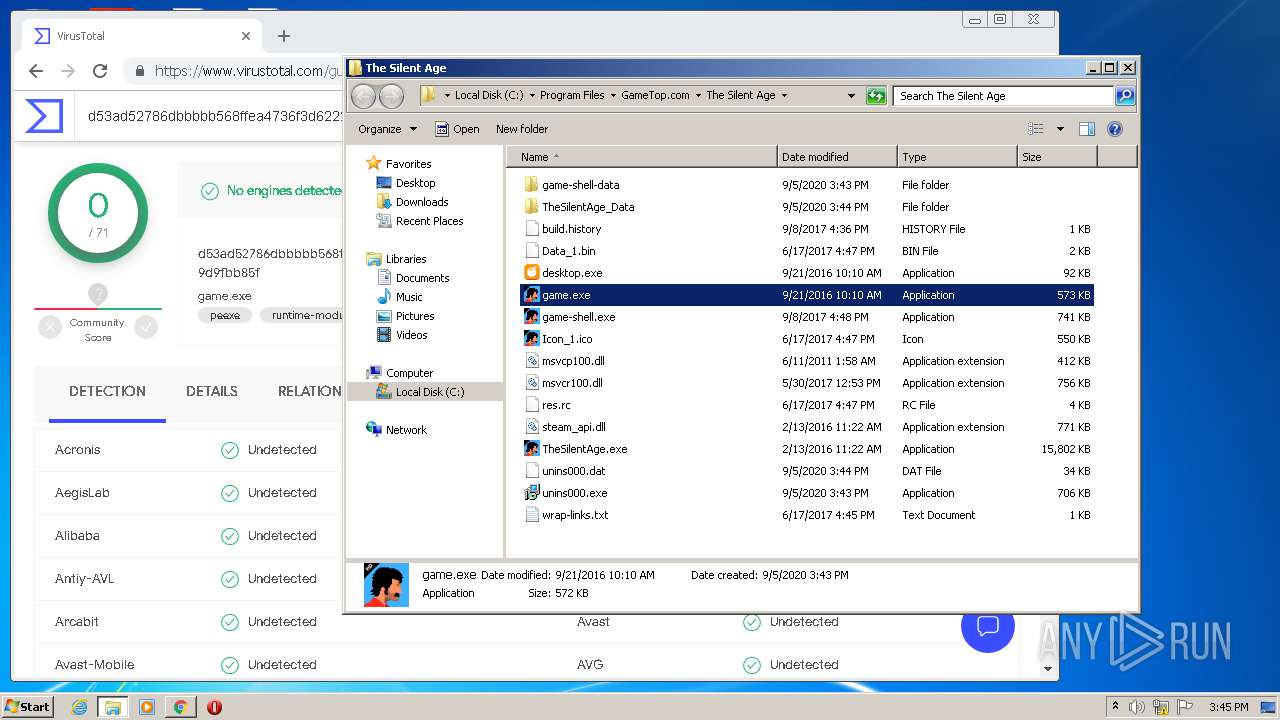
Task: Click the green refresh icon in address bar
Action: coord(876,96)
